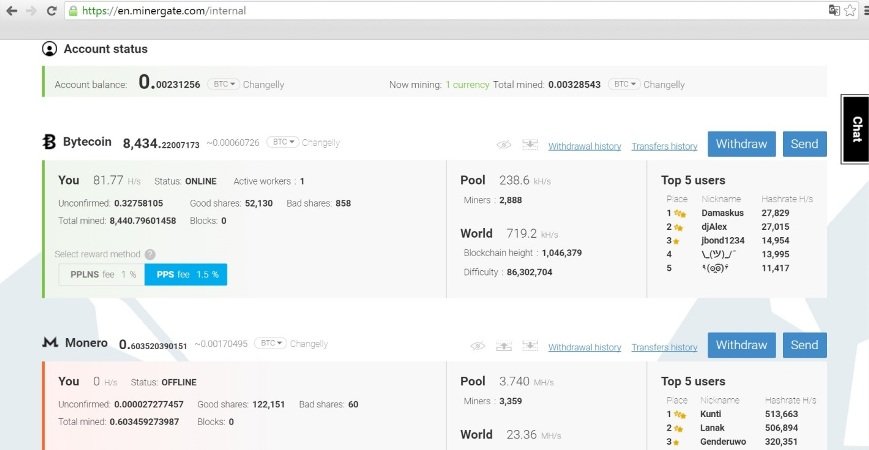Click the Changelly link next to account balance
The image size is (869, 450).
[x=263, y=85]
